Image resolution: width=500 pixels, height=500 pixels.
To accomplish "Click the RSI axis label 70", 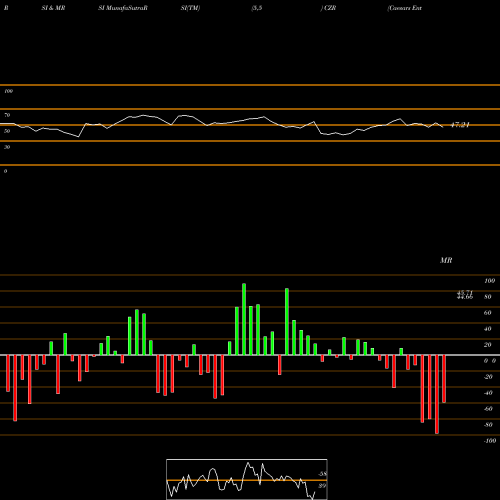I will (7, 115).
